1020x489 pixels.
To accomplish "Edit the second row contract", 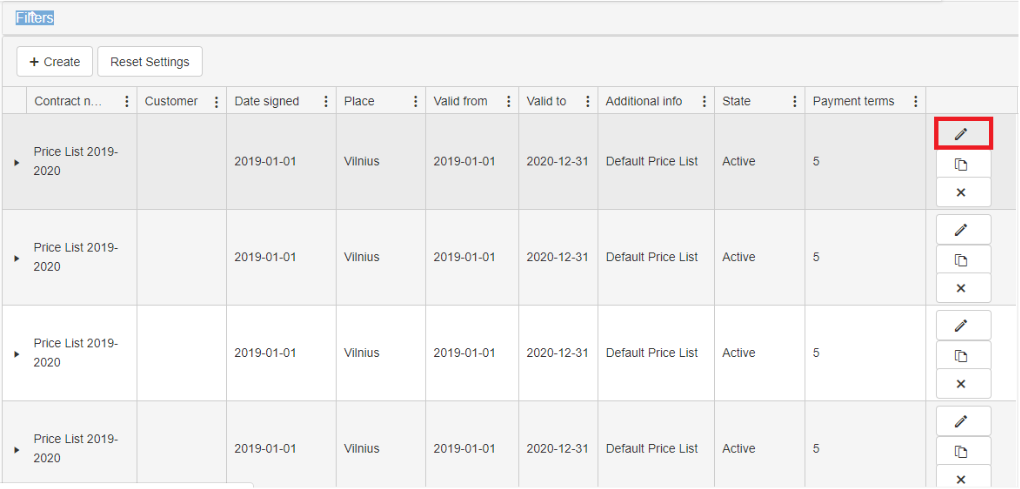I will click(962, 229).
